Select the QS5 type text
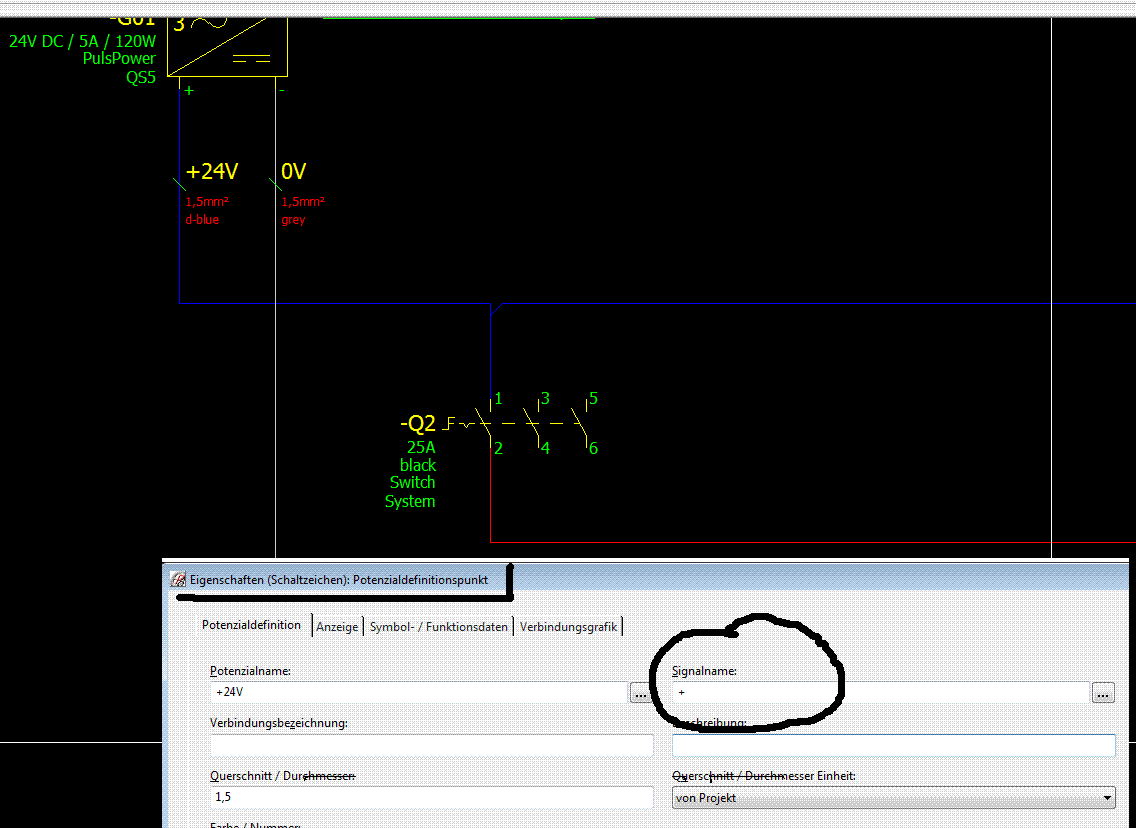The width and height of the screenshot is (1136, 828). click(141, 78)
